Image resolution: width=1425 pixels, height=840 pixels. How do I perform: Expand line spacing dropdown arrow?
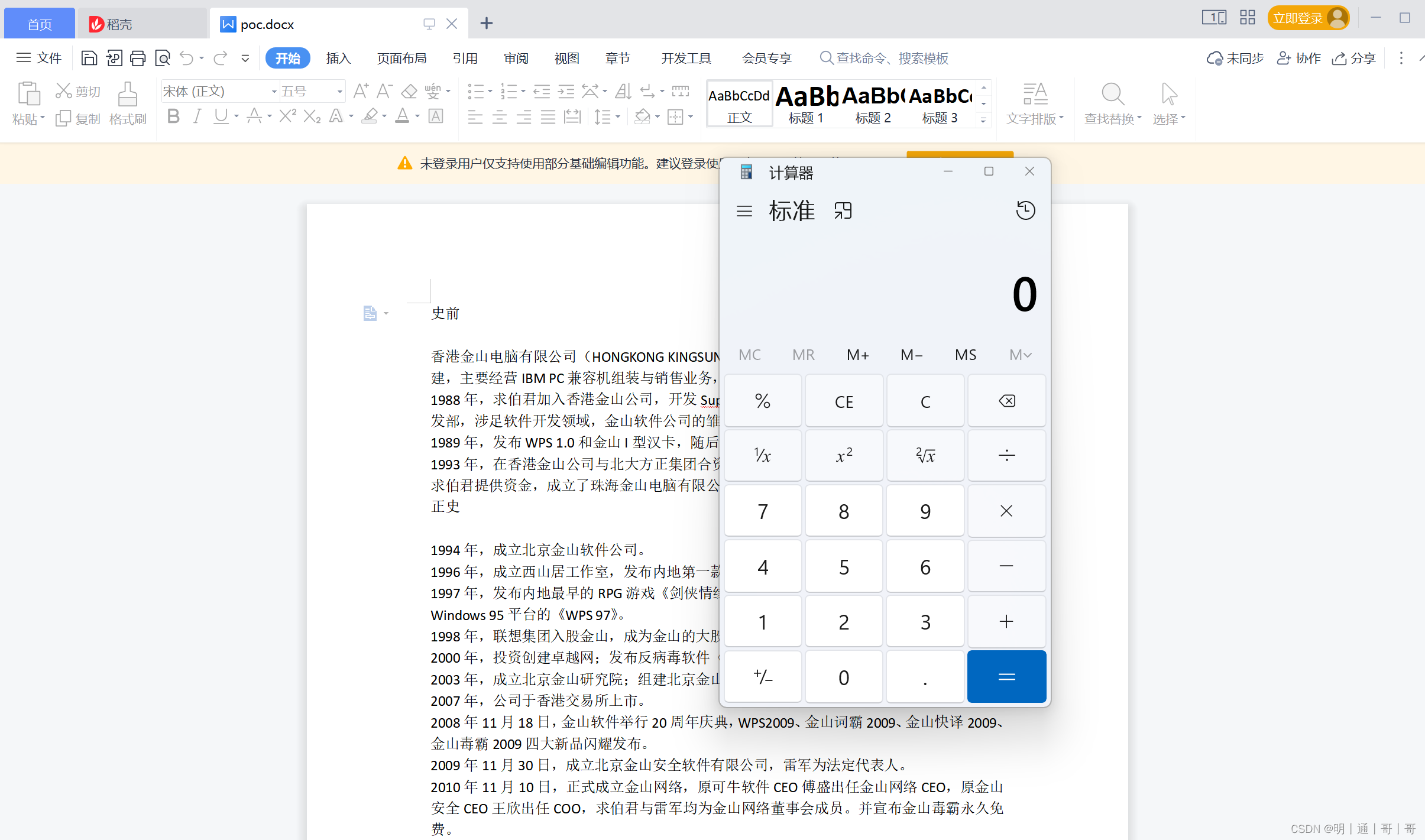pos(618,116)
